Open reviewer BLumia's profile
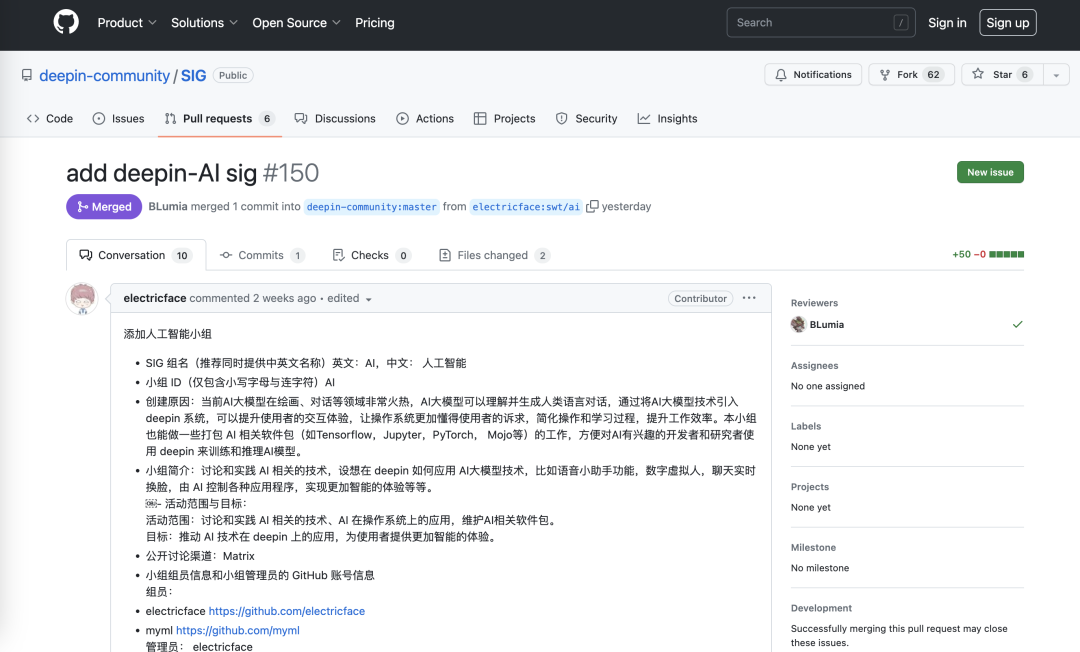The image size is (1080, 652). click(x=827, y=324)
